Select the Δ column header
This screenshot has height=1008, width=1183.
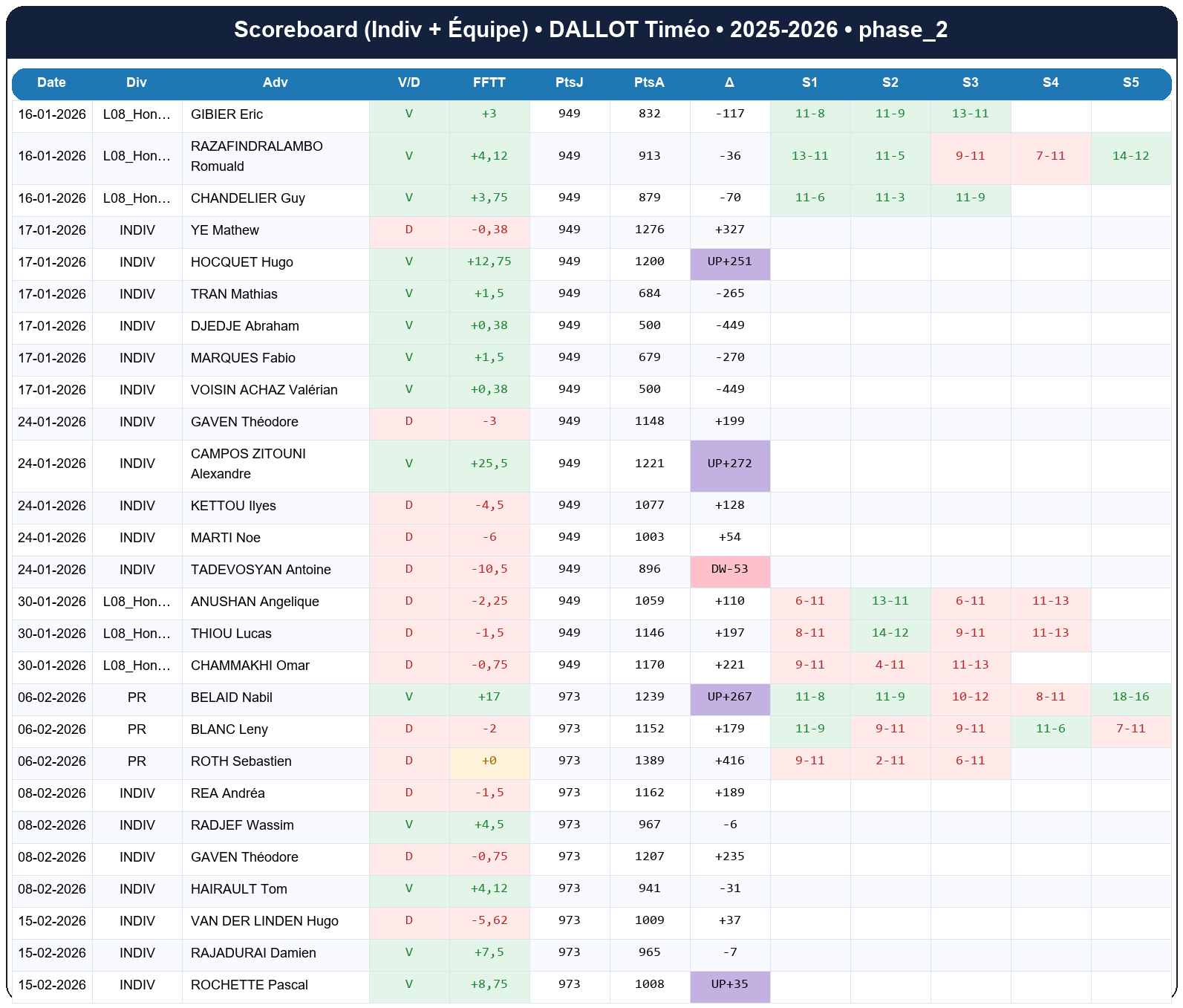click(729, 82)
